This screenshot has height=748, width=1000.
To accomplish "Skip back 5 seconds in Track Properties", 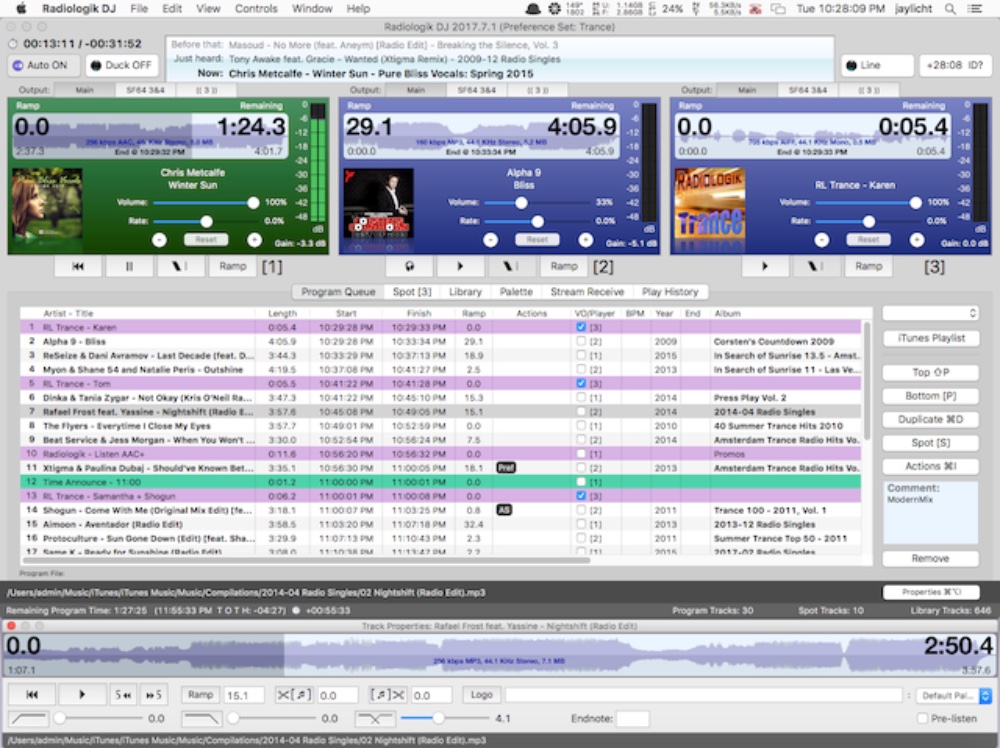I will pyautogui.click(x=123, y=695).
